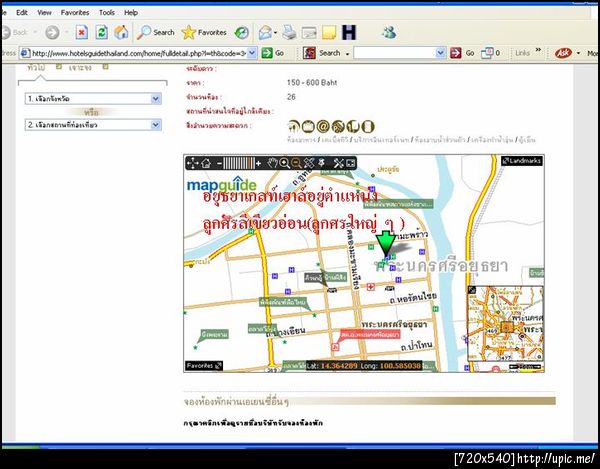Screen dimensions: 600x469
Task: Click the Forward navigation arrow
Action: [52, 33]
